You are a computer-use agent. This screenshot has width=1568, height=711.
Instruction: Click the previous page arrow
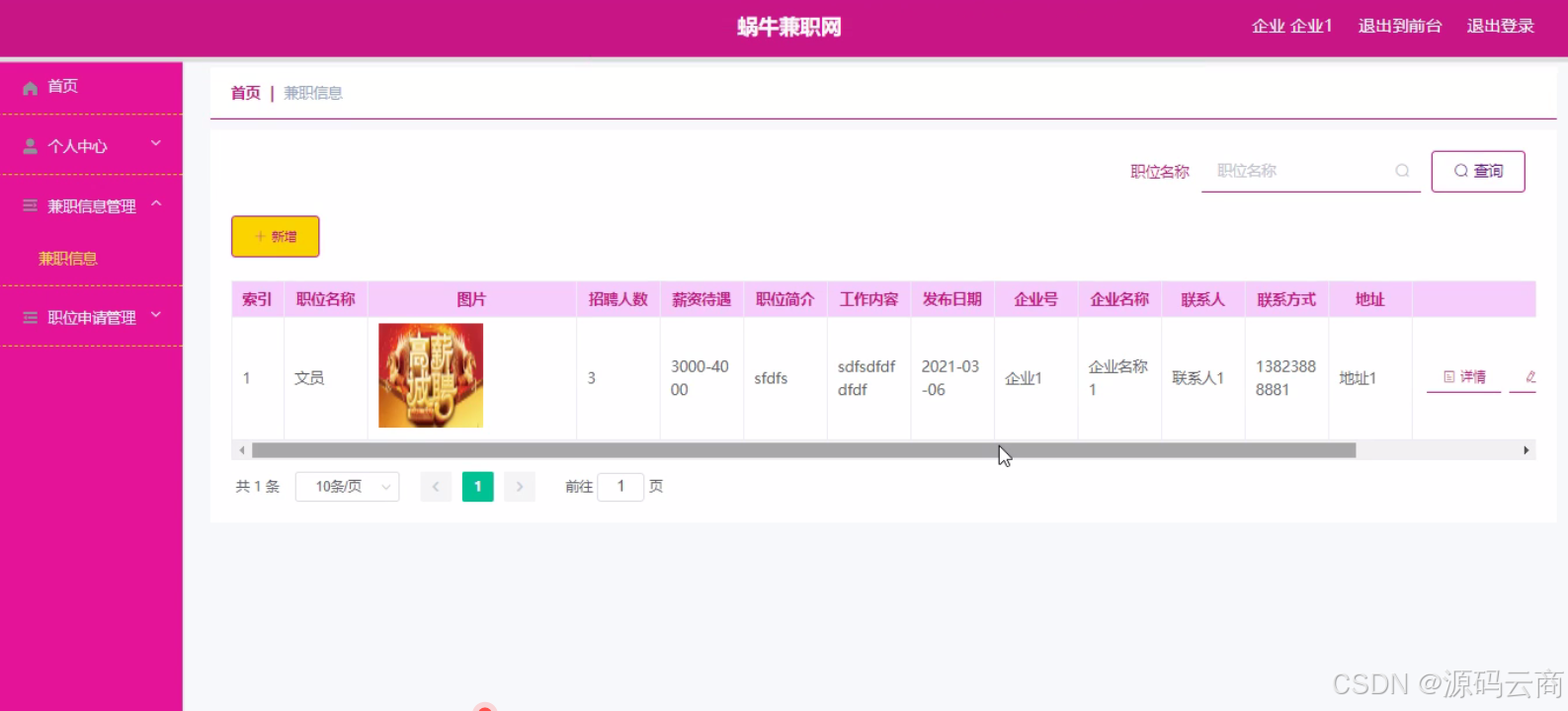436,487
